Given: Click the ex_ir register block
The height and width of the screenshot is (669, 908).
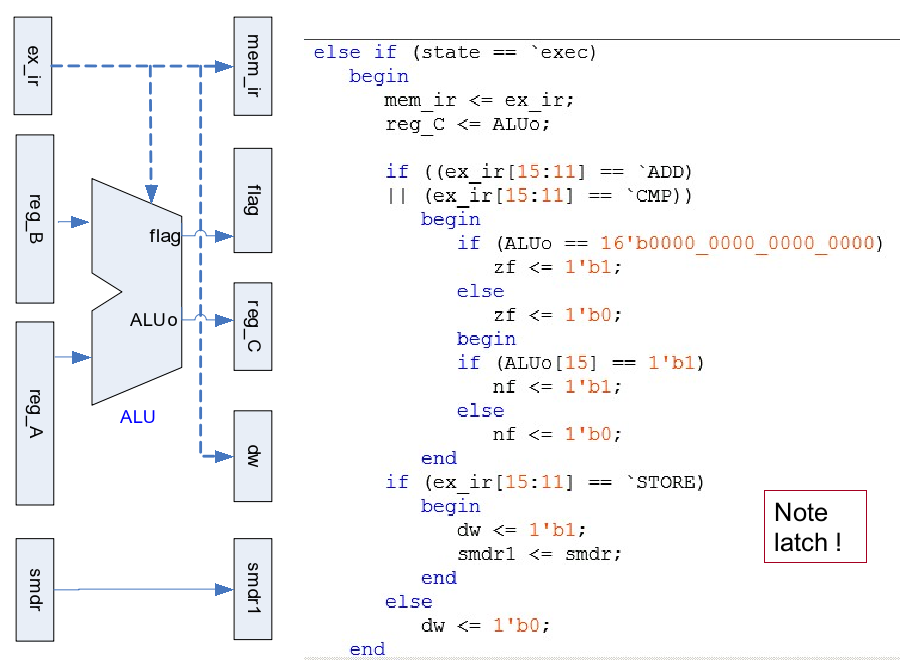Looking at the screenshot, I should pyautogui.click(x=33, y=65).
